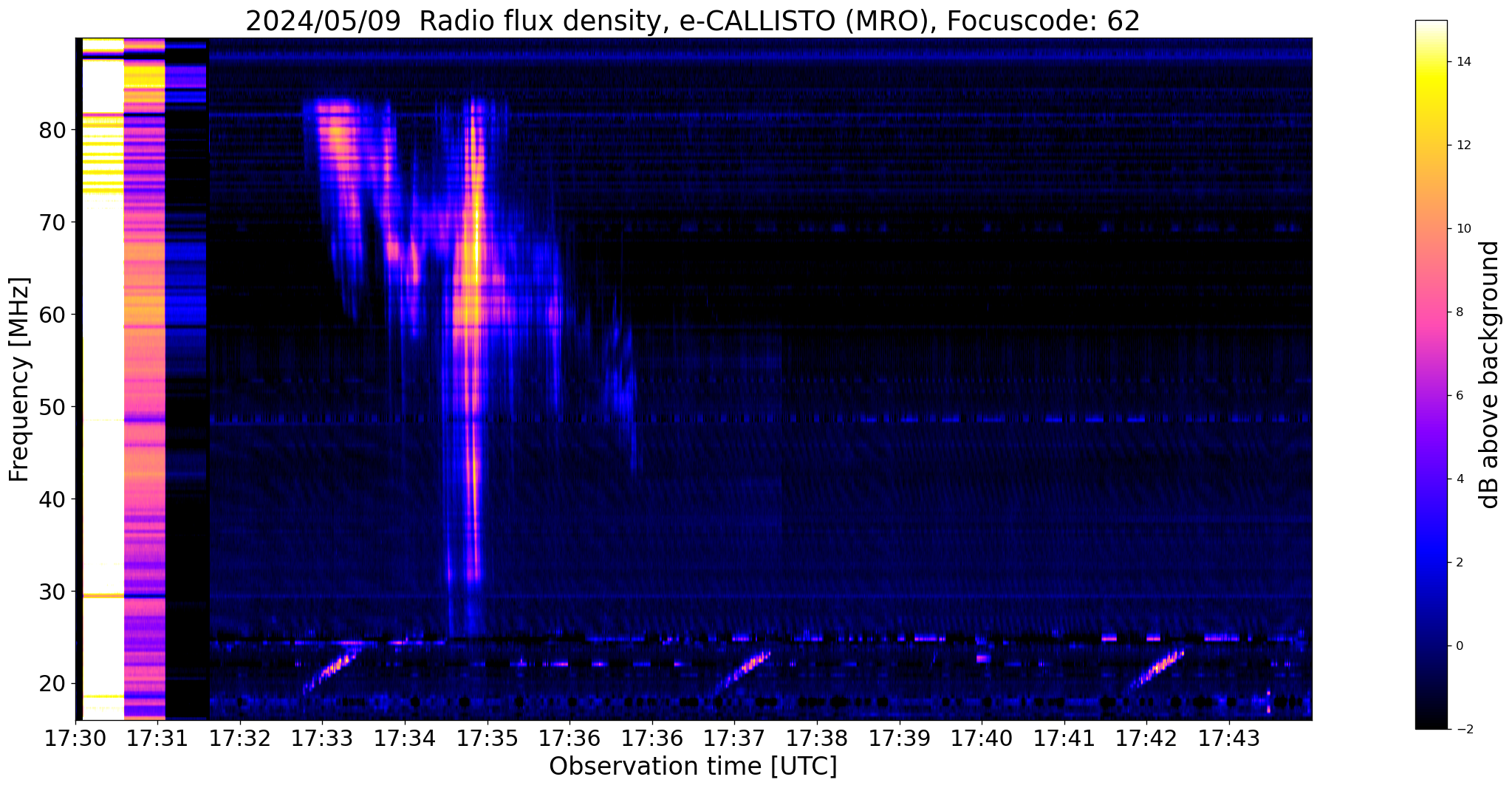This screenshot has width=1512, height=788.
Task: Click the vertical colorbar gradient strip
Action: pyautogui.click(x=1431, y=374)
